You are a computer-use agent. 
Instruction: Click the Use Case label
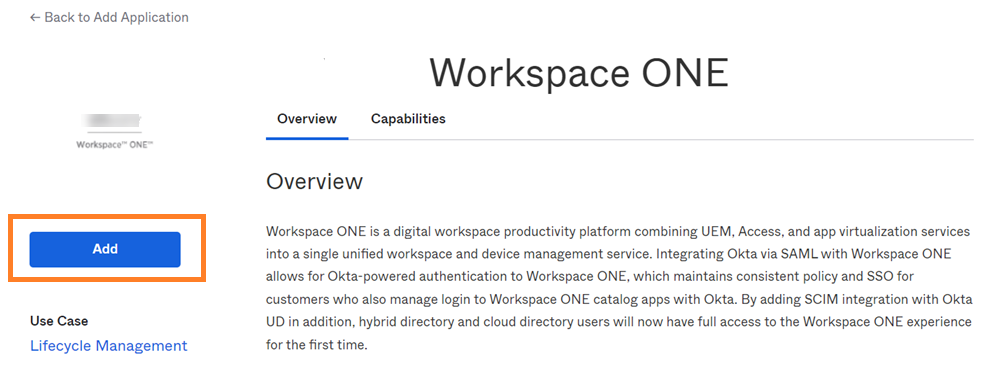[59, 321]
